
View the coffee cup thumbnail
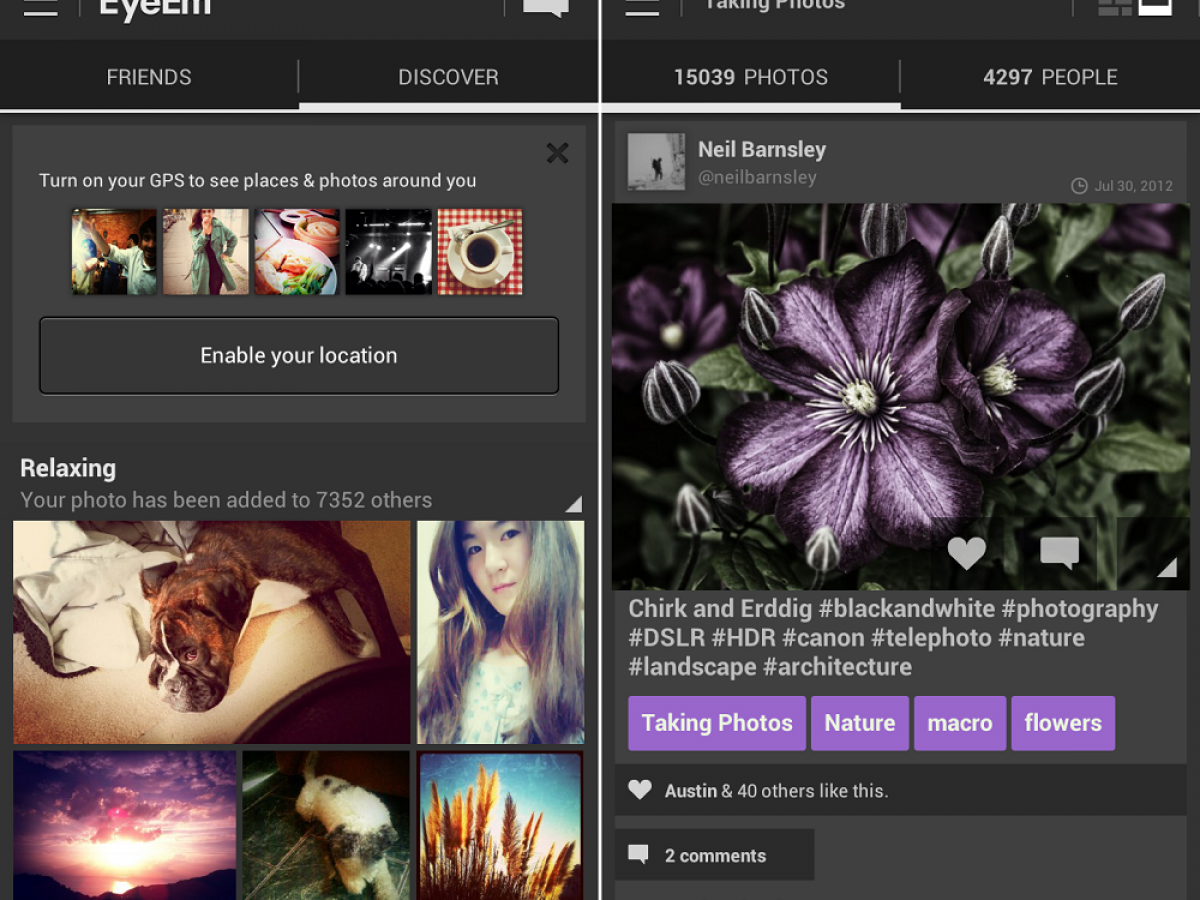tap(480, 252)
